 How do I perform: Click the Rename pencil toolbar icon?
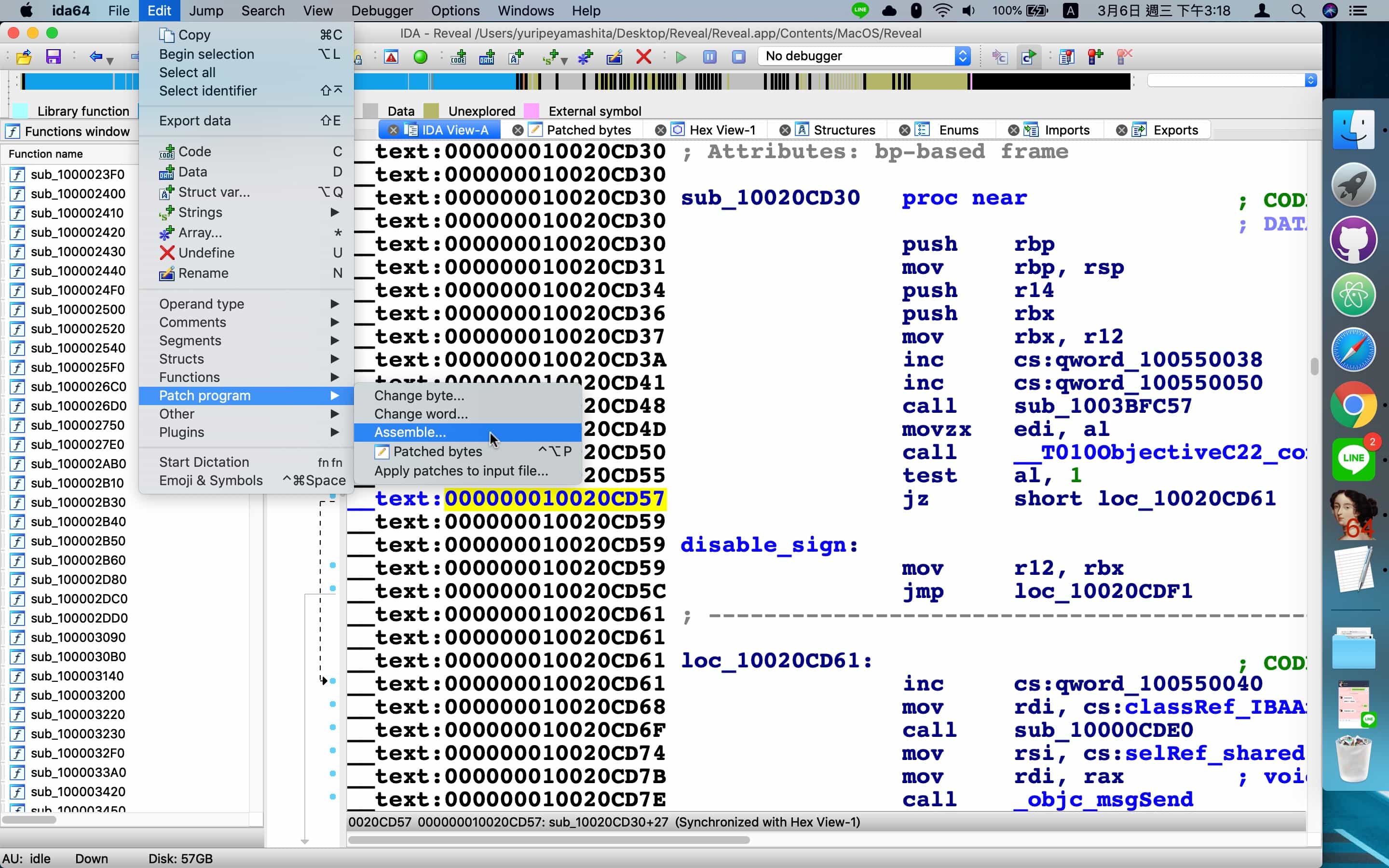(614, 56)
